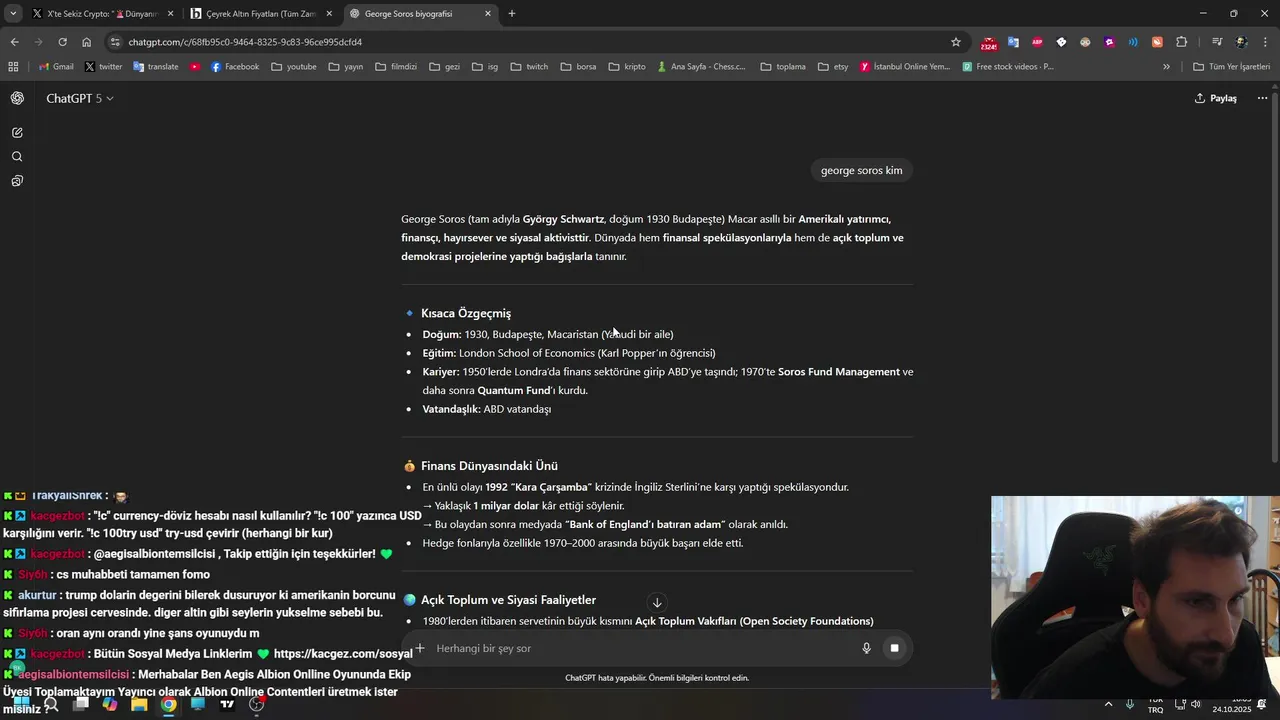Click the Paylaş share button
Viewport: 1280px width, 720px height.
[1215, 98]
